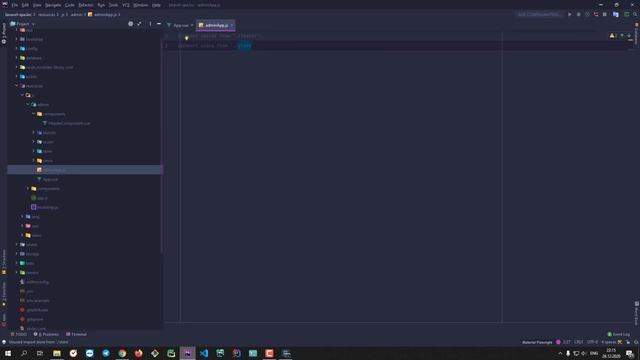Collapse the resources folder
The width and height of the screenshot is (640, 360).
pyautogui.click(x=17, y=86)
